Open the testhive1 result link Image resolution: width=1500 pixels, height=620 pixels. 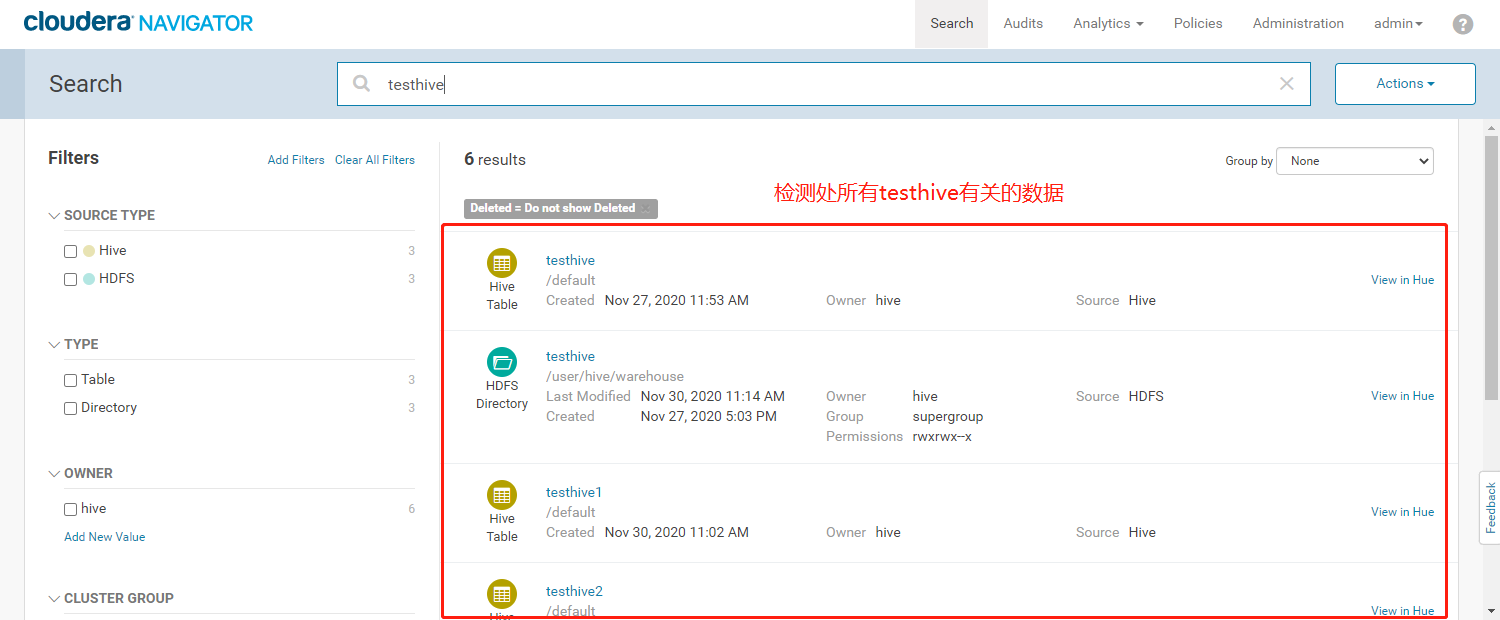click(x=574, y=492)
